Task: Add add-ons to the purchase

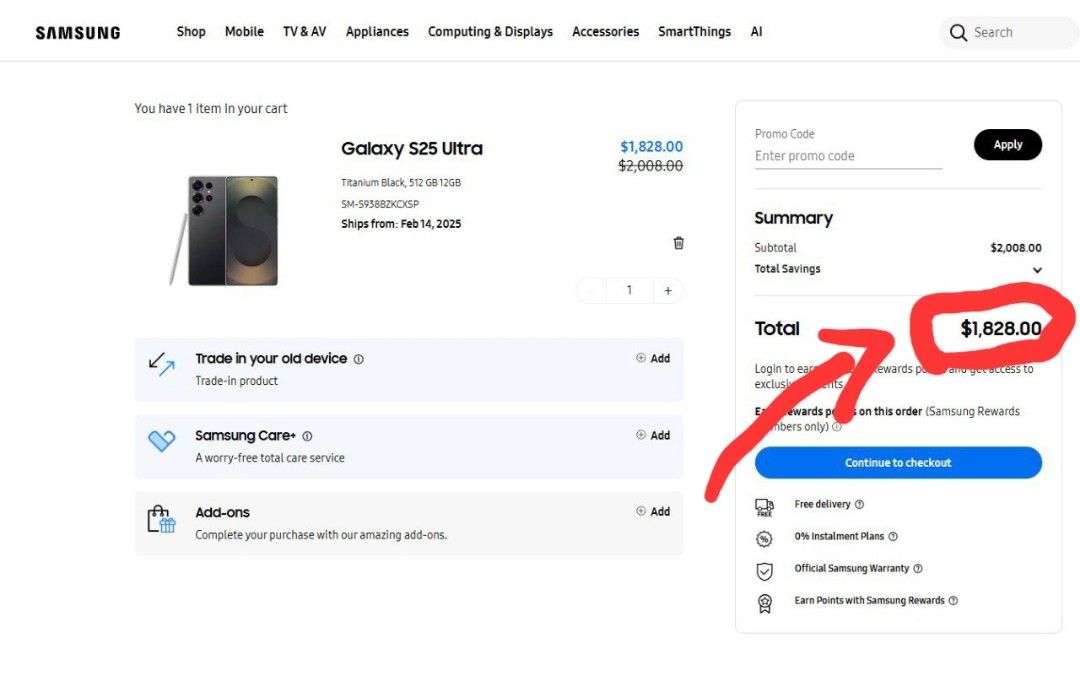Action: click(653, 512)
